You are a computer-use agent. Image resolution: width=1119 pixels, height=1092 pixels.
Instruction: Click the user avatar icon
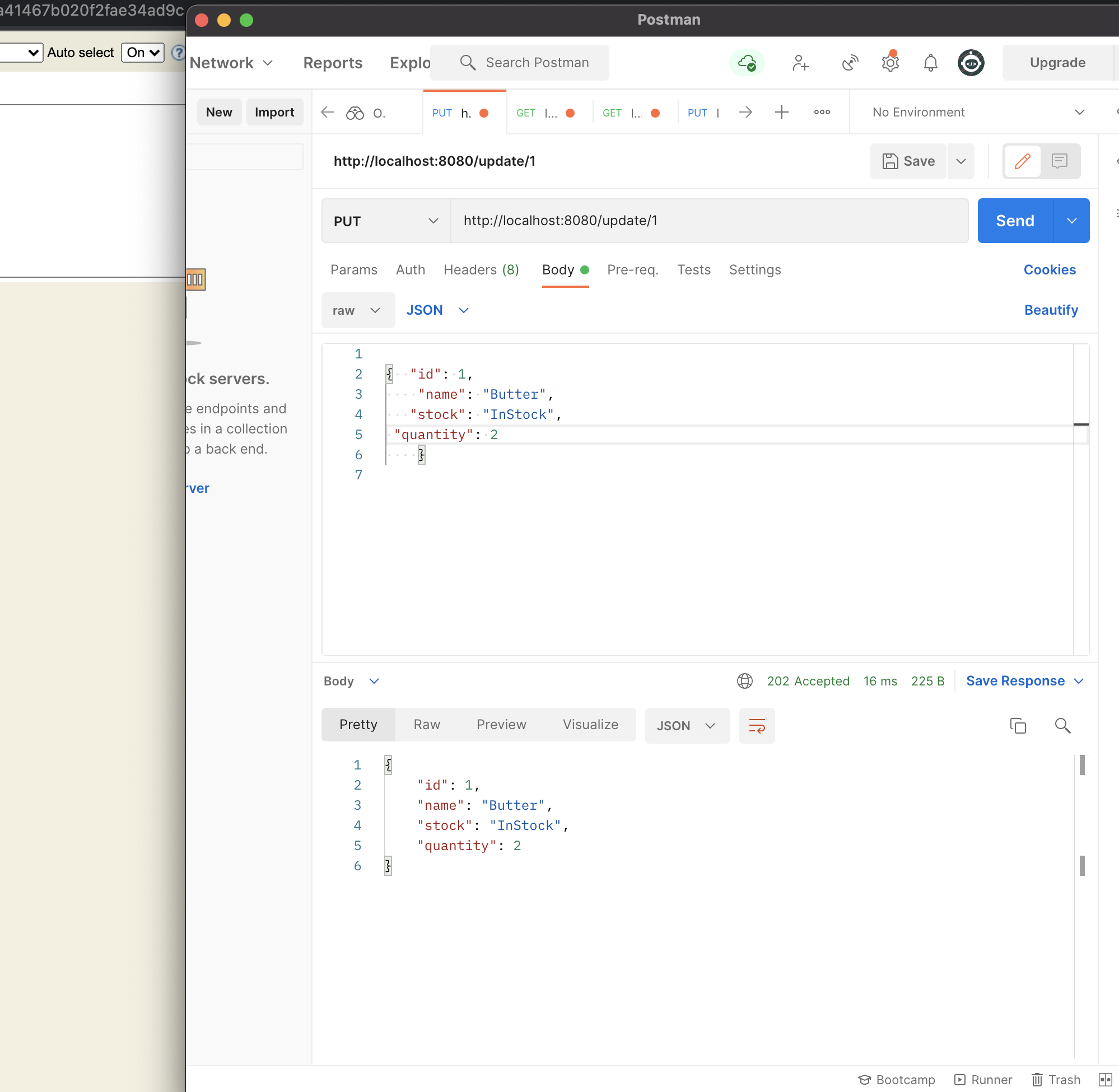tap(971, 63)
